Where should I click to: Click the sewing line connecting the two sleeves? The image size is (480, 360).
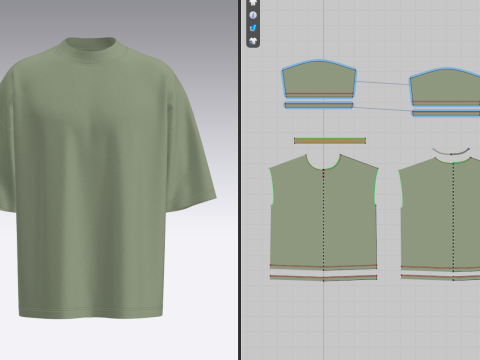coord(383,83)
